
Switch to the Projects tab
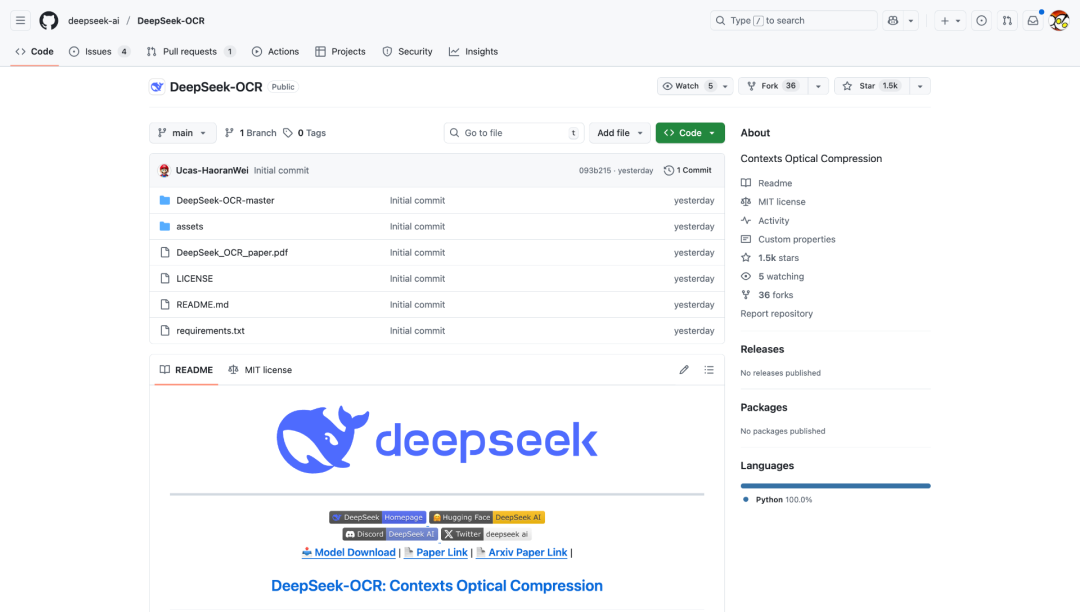point(340,52)
